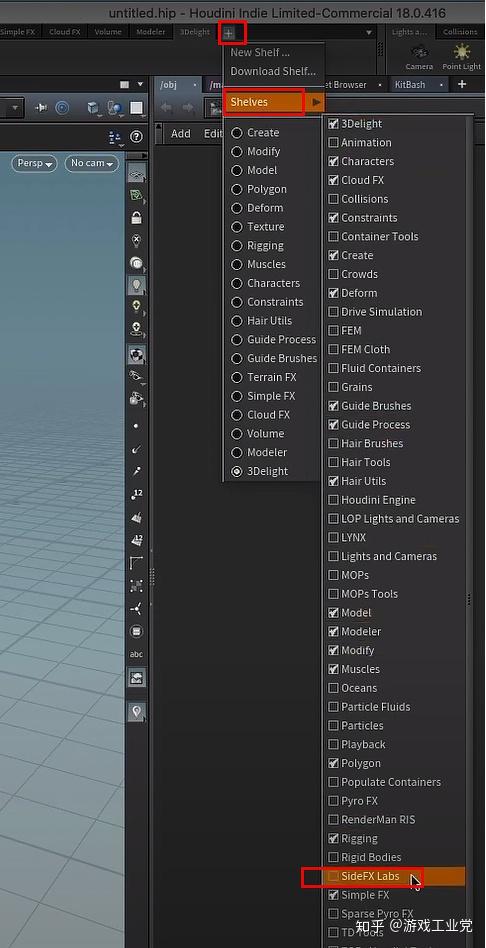Toggle the display materials checkered ball icon
The image size is (486, 948).
pos(137,354)
